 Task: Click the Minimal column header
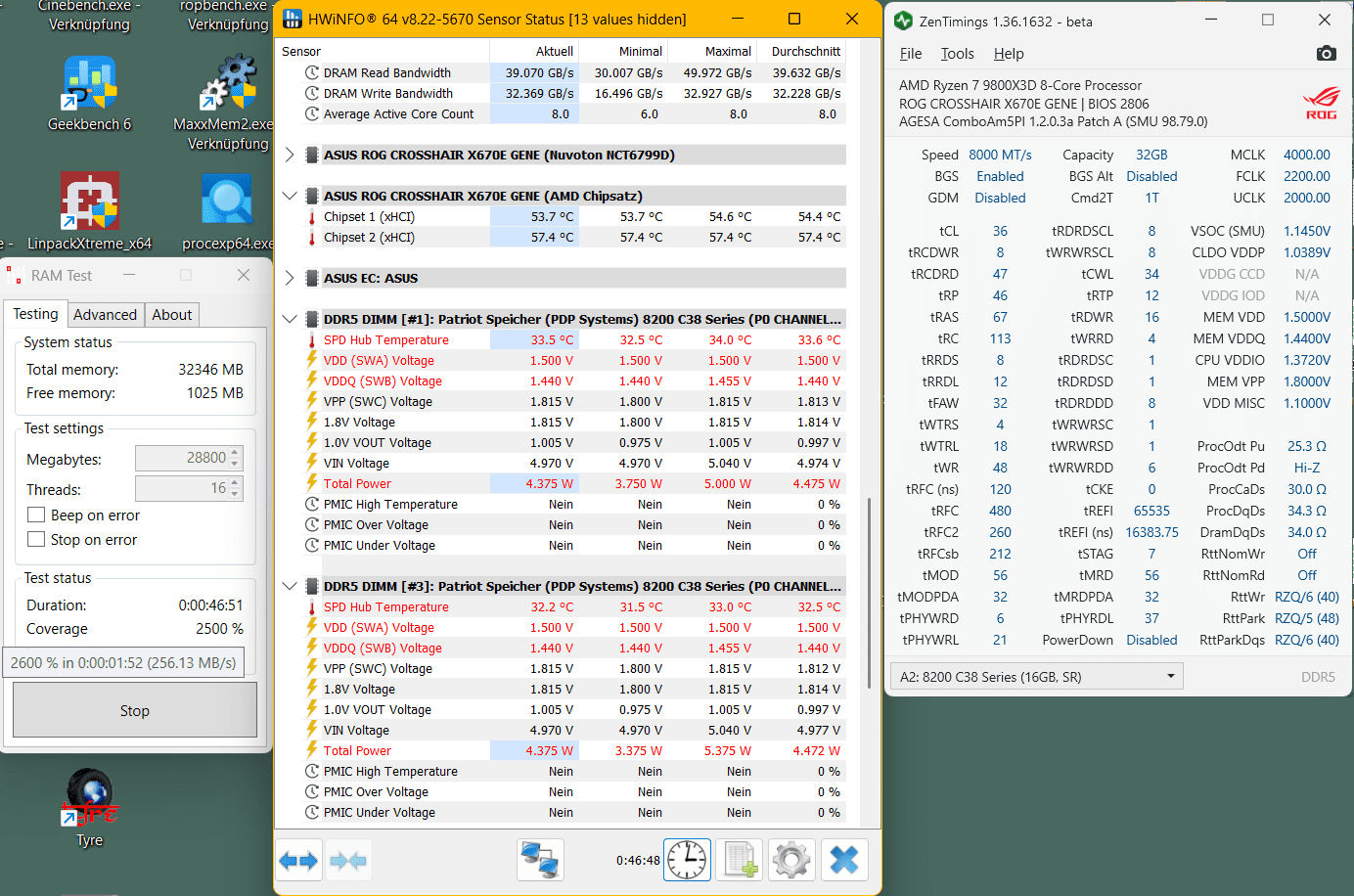(x=623, y=51)
